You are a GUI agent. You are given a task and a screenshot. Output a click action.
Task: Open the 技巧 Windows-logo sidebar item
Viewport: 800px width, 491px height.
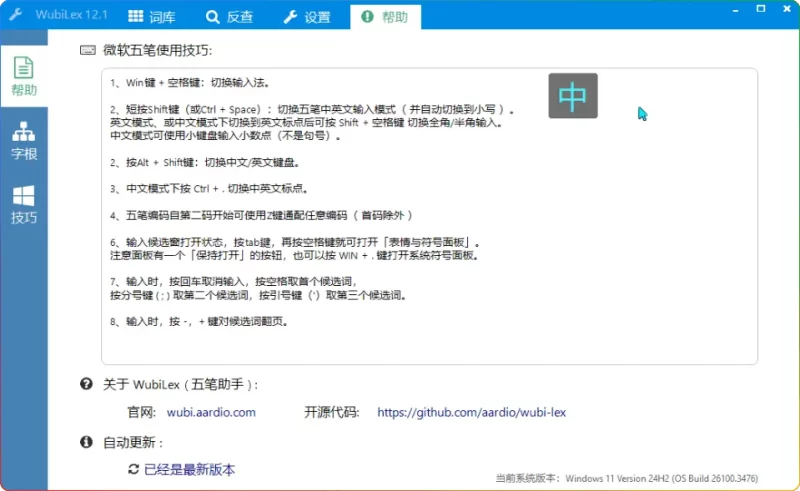click(24, 204)
